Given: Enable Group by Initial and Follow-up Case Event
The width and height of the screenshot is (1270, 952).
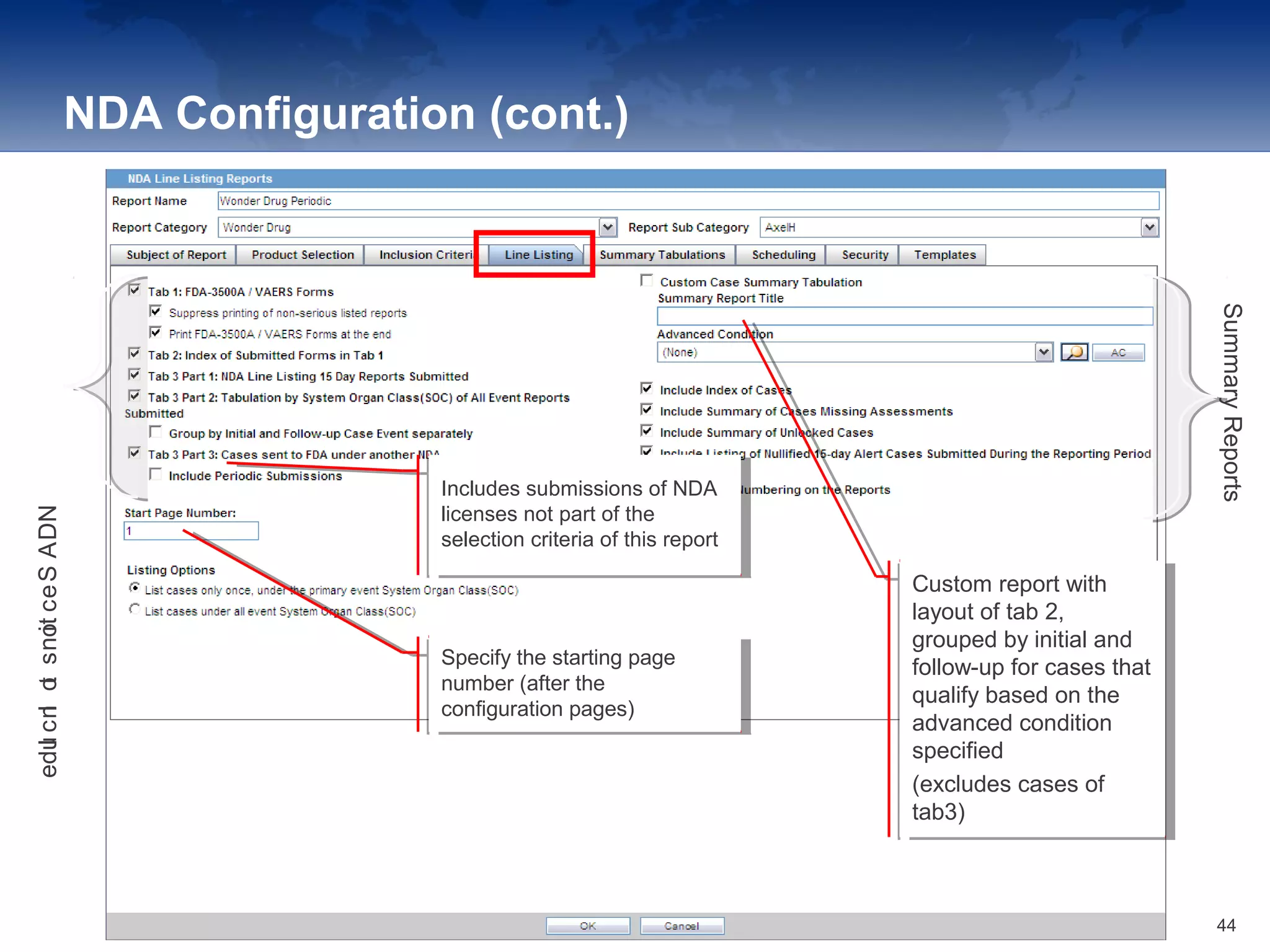Looking at the screenshot, I should pyautogui.click(x=156, y=431).
